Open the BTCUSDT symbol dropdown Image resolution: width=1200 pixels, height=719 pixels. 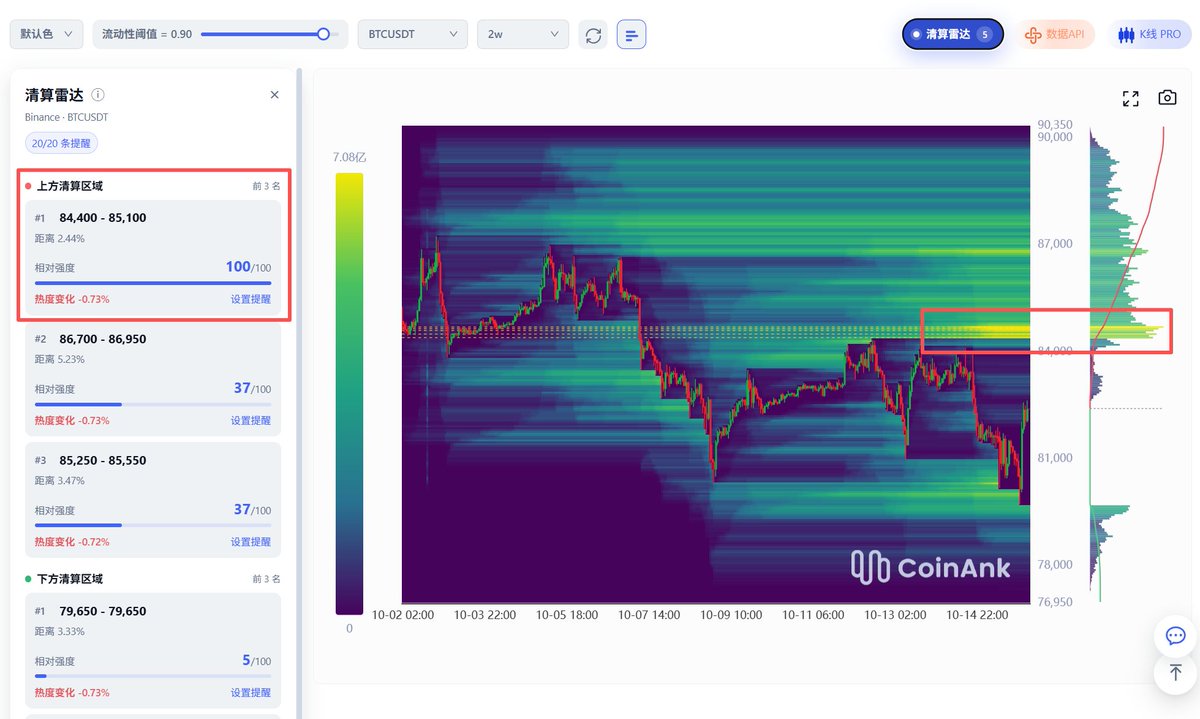tap(413, 34)
